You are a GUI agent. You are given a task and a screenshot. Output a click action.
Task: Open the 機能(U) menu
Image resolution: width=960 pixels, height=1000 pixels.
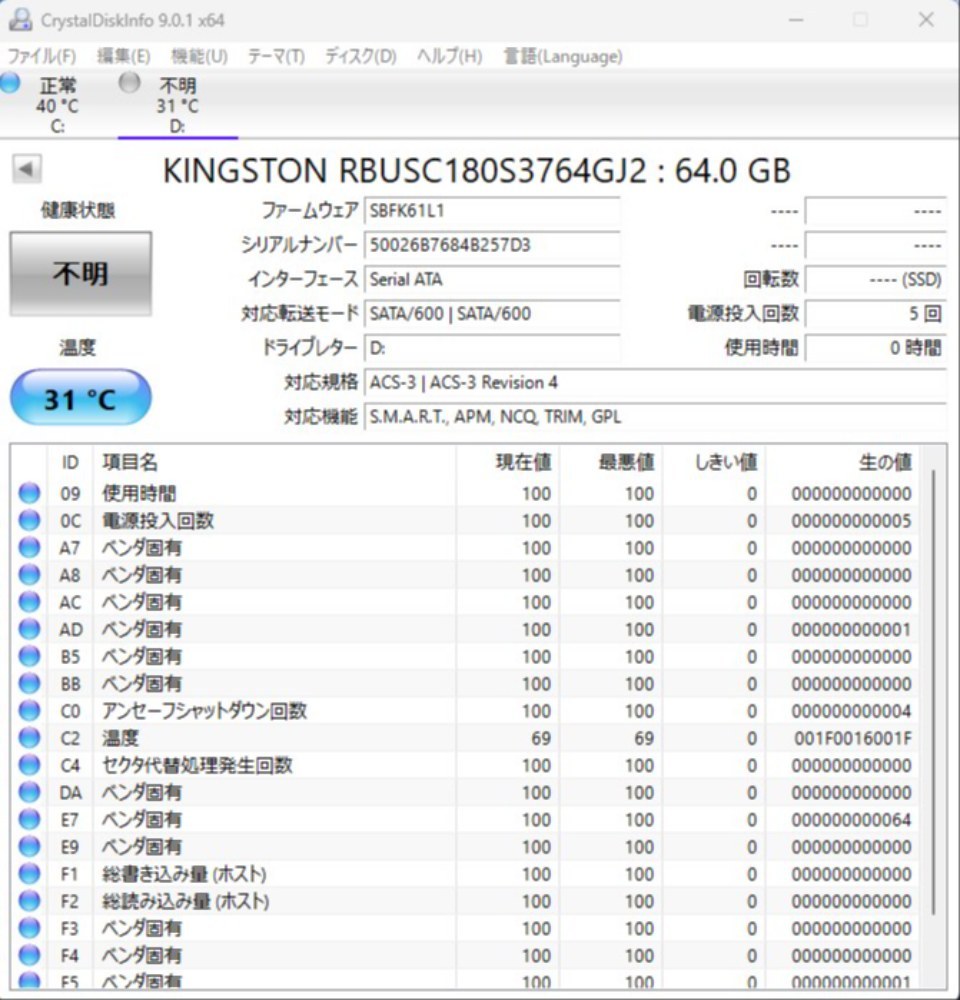pyautogui.click(x=199, y=56)
